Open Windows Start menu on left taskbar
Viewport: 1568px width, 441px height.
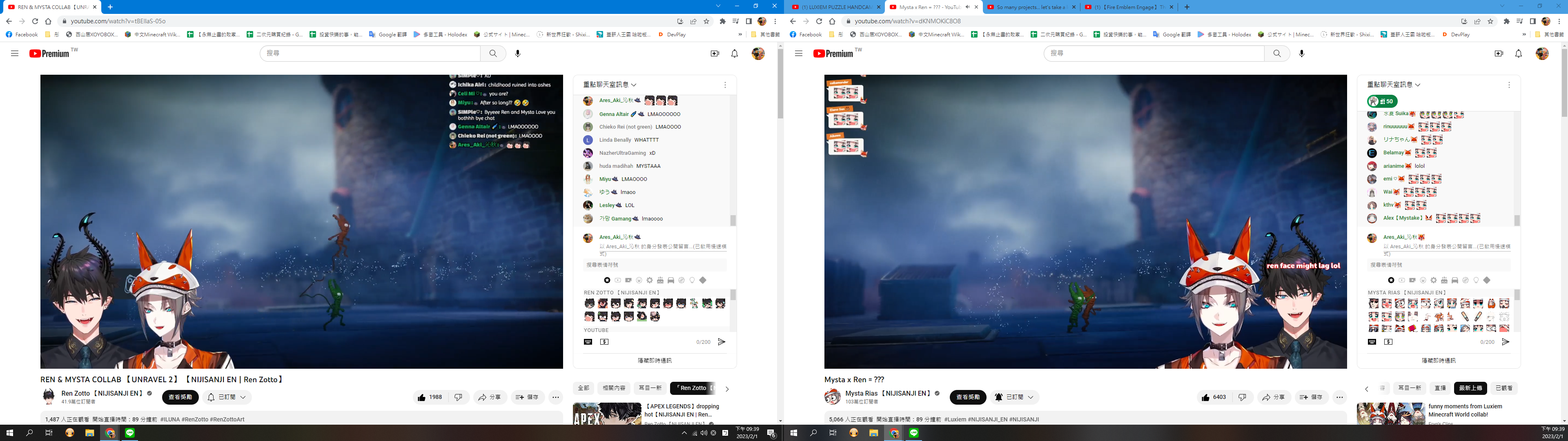coord(10,432)
